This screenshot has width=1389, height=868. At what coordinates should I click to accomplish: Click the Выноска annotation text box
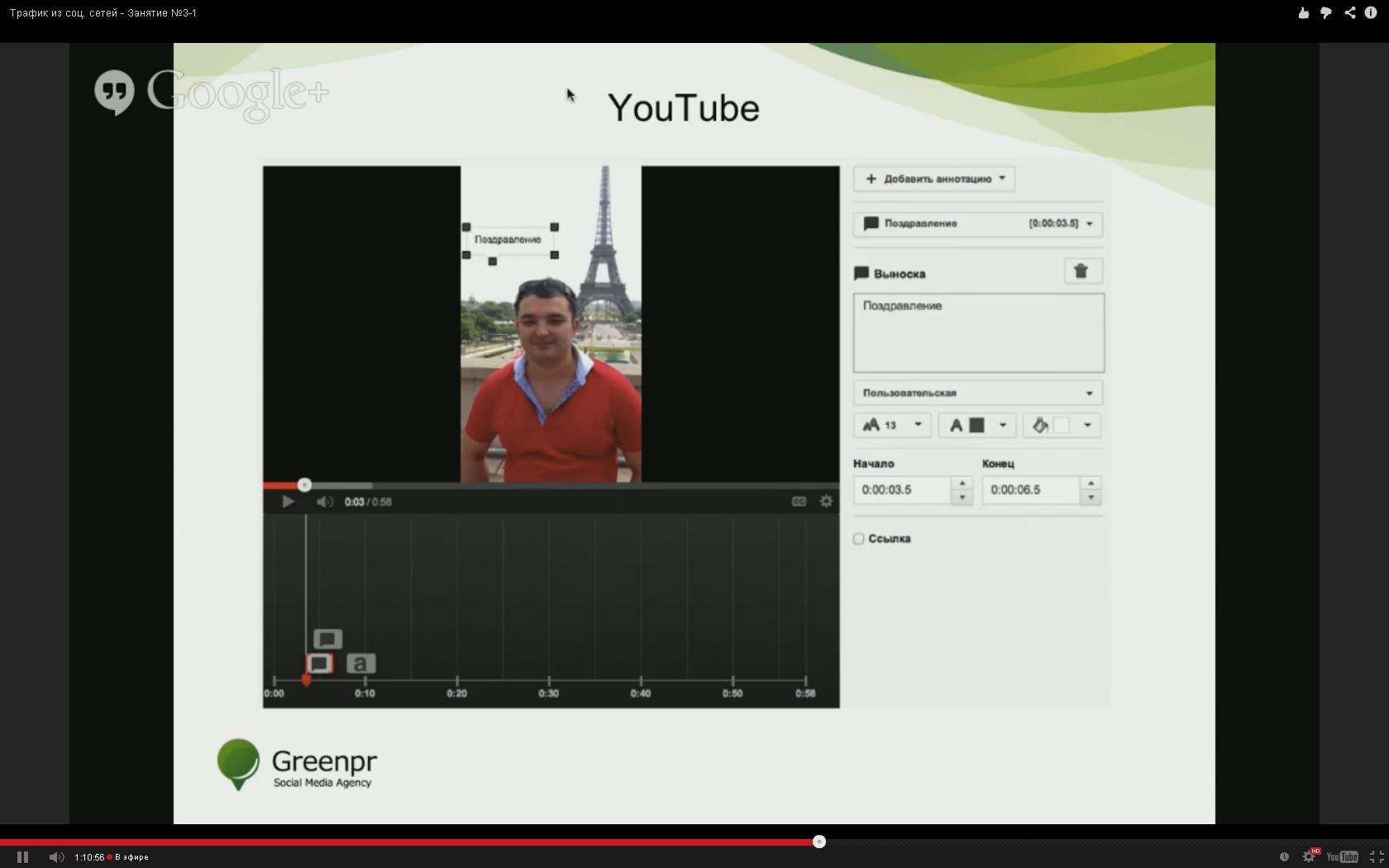978,332
